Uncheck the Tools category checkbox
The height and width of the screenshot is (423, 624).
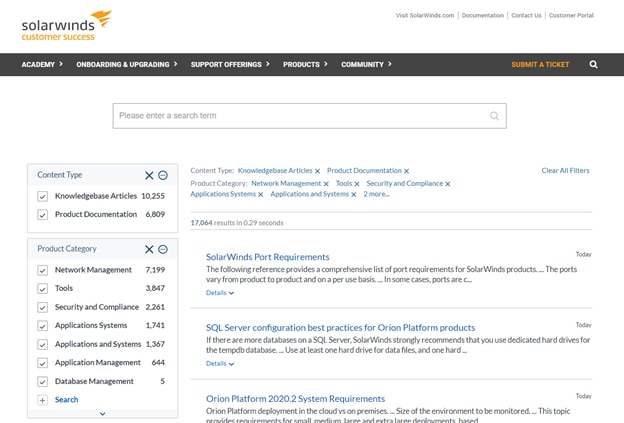[x=43, y=288]
